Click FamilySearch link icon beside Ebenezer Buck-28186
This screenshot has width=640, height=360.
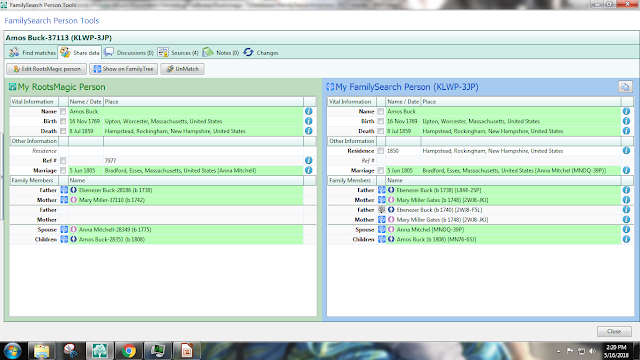coord(64,190)
